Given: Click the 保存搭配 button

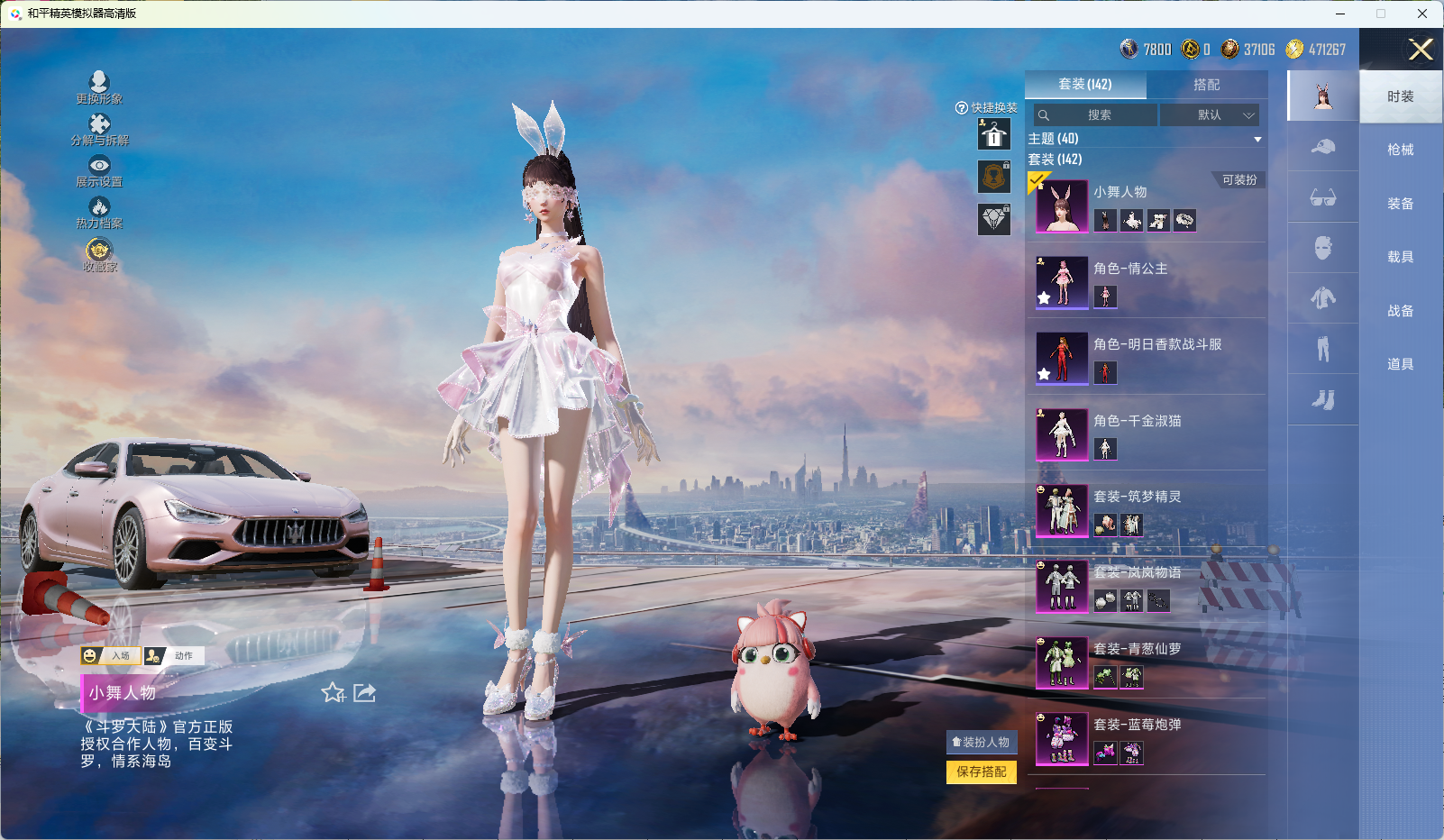Looking at the screenshot, I should click(x=981, y=772).
